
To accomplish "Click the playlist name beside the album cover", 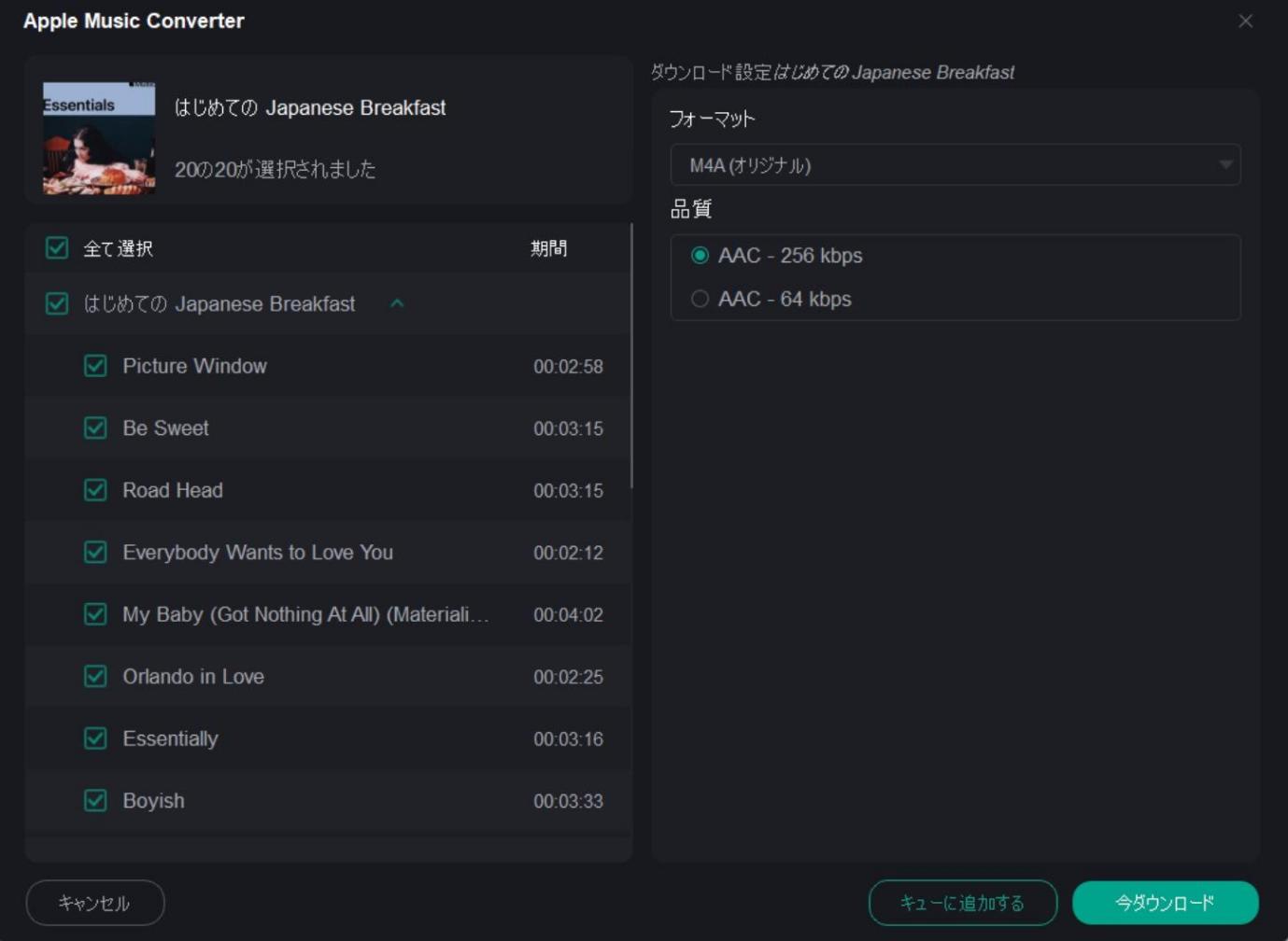I will (310, 107).
